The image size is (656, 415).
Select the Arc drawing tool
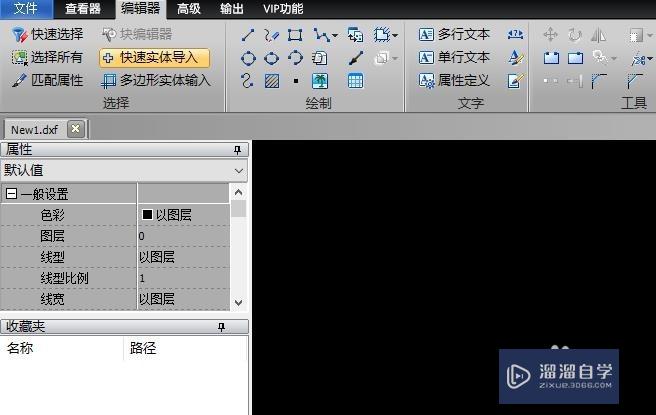click(x=295, y=58)
